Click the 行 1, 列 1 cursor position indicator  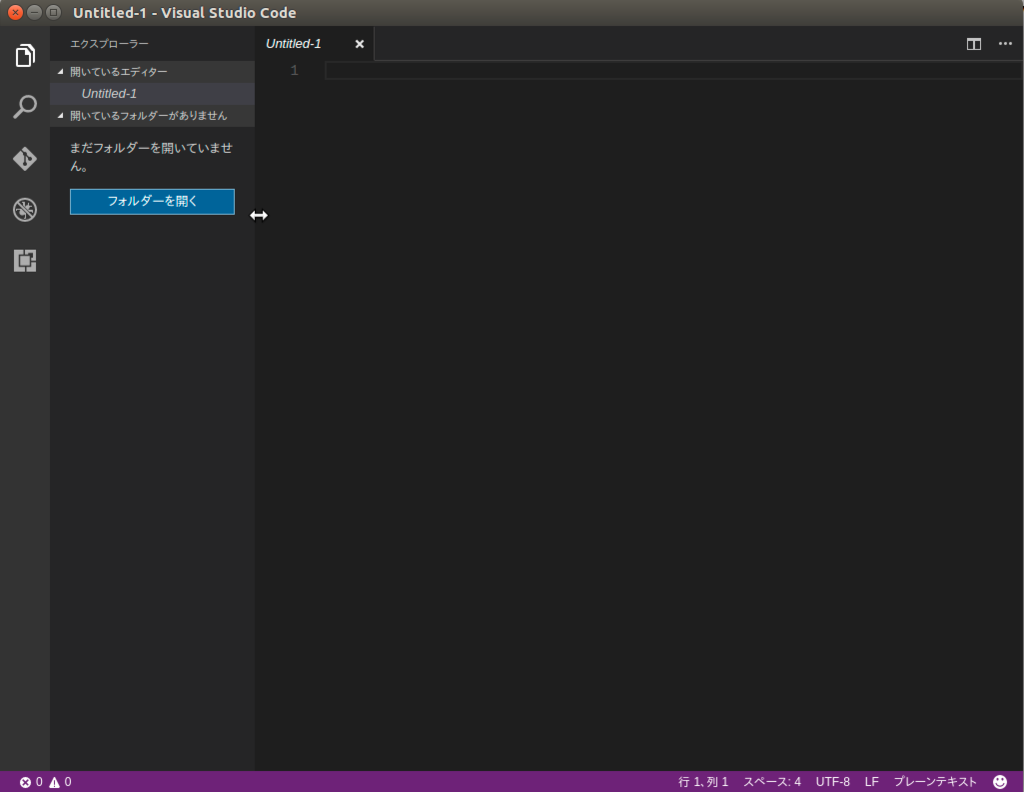point(703,782)
